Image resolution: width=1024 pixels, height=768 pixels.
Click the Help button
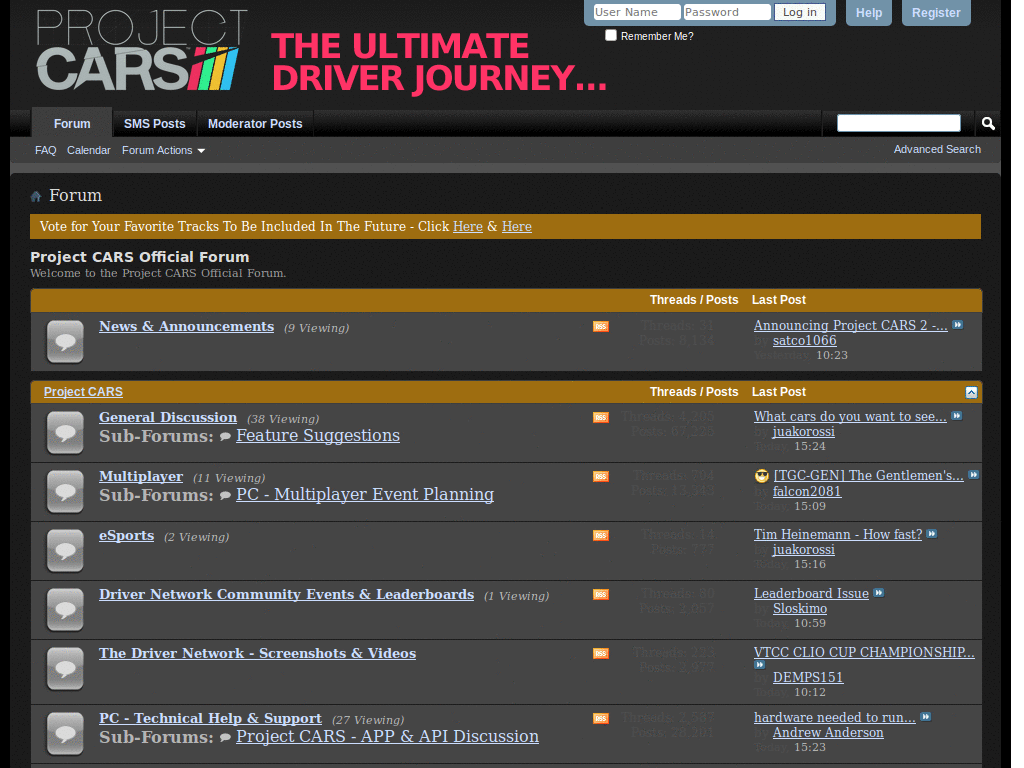[x=869, y=12]
